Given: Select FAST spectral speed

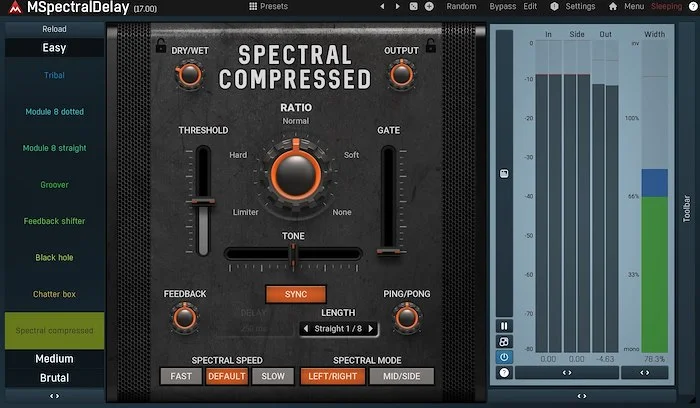Looking at the screenshot, I should (x=181, y=376).
